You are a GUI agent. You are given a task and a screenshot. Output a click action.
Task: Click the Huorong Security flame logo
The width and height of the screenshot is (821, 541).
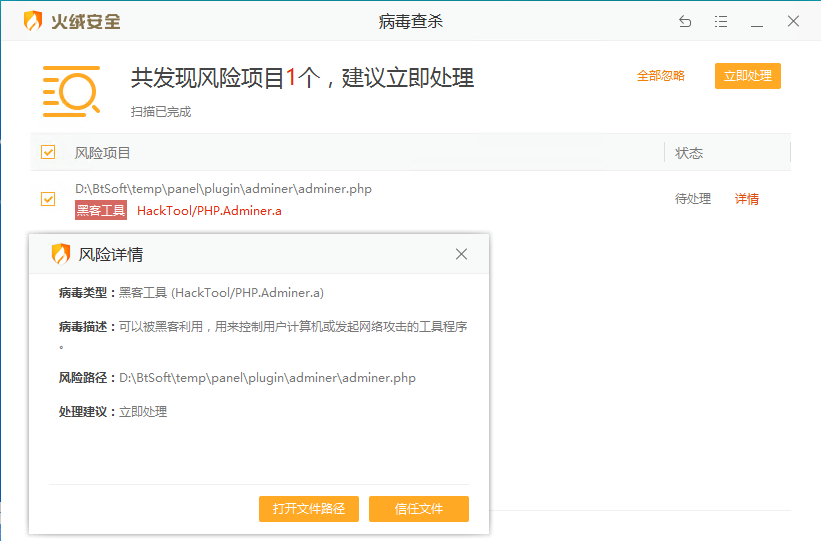tap(33, 21)
